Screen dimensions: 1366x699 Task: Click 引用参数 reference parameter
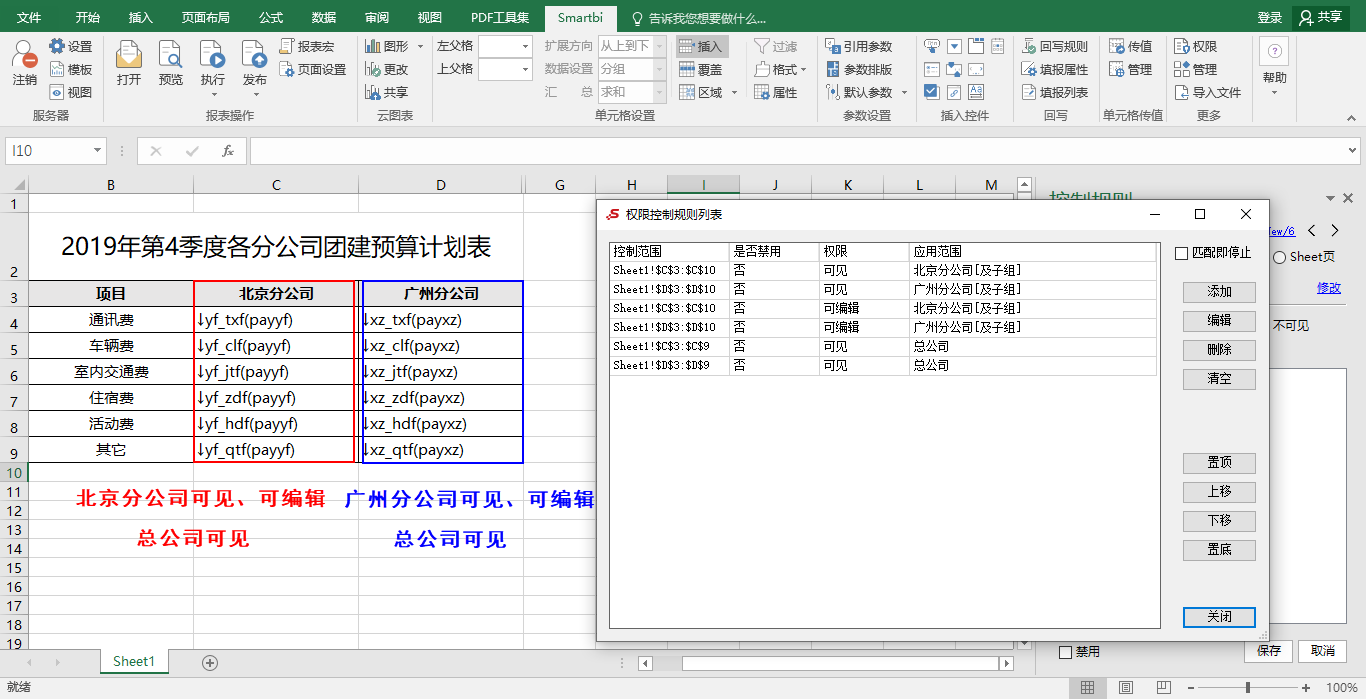tap(860, 46)
